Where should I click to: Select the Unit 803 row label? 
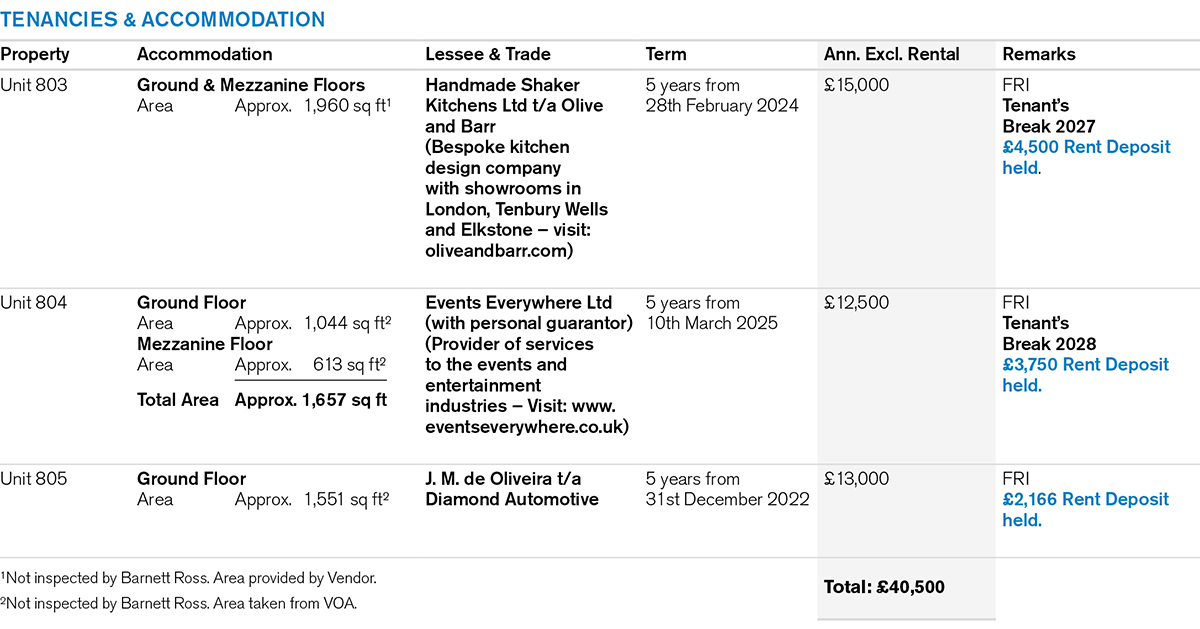point(34,85)
